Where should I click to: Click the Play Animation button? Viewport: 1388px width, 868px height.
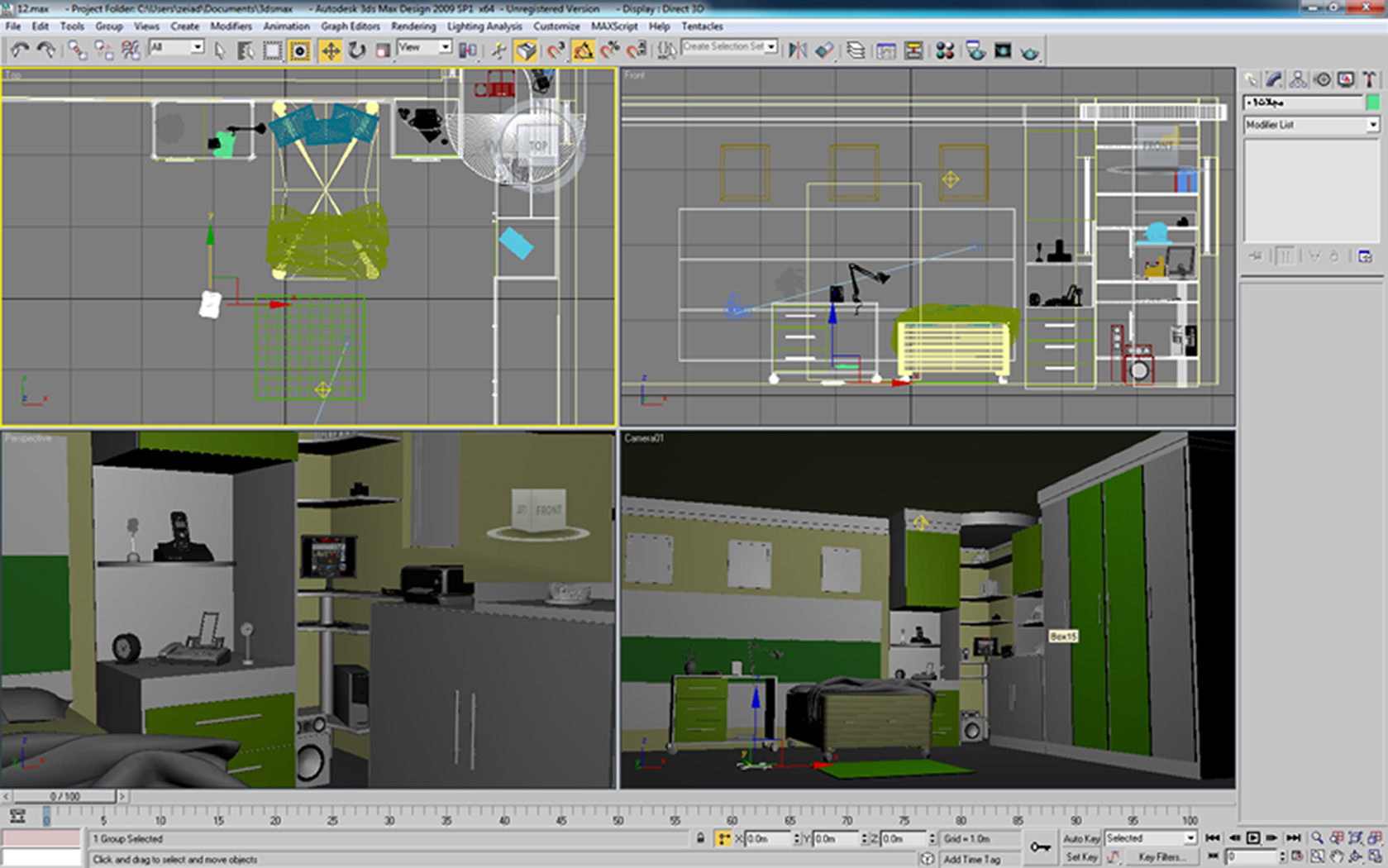click(1253, 838)
